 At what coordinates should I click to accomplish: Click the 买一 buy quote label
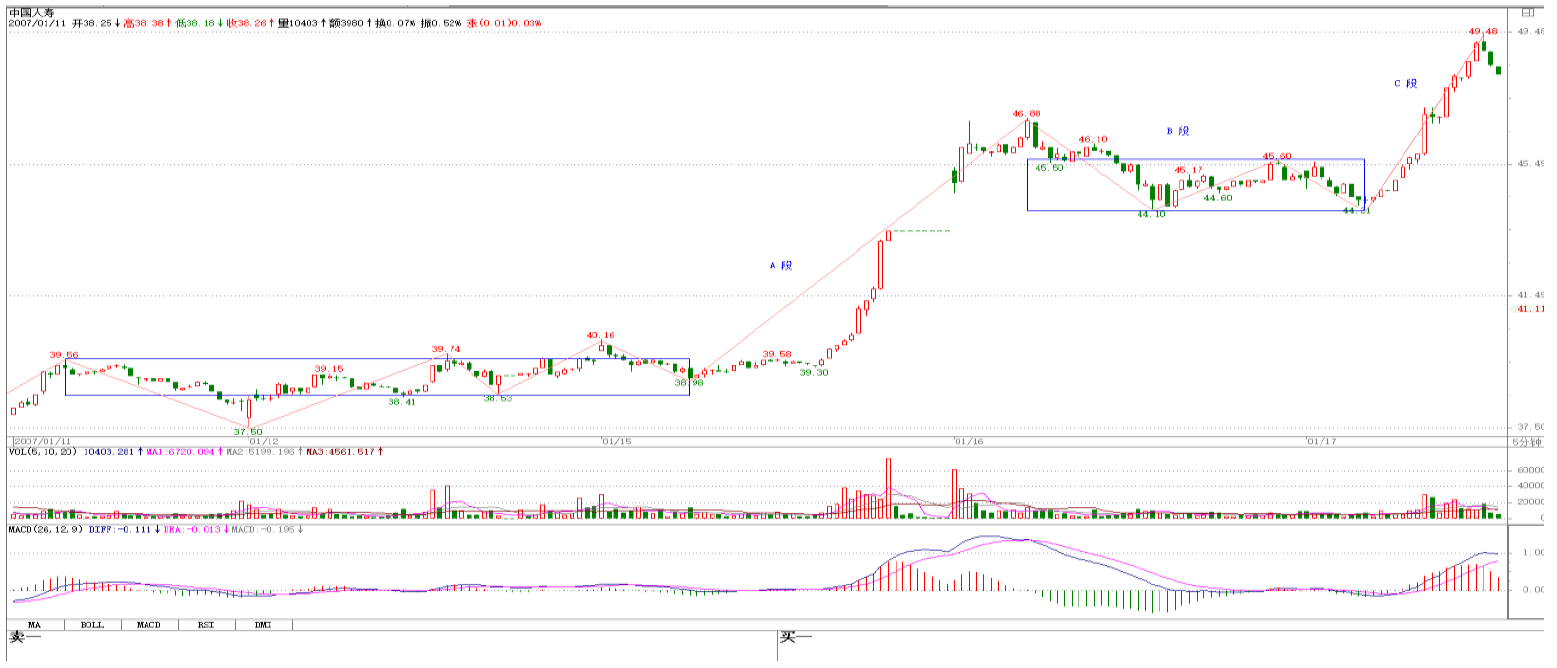pyautogui.click(x=796, y=637)
